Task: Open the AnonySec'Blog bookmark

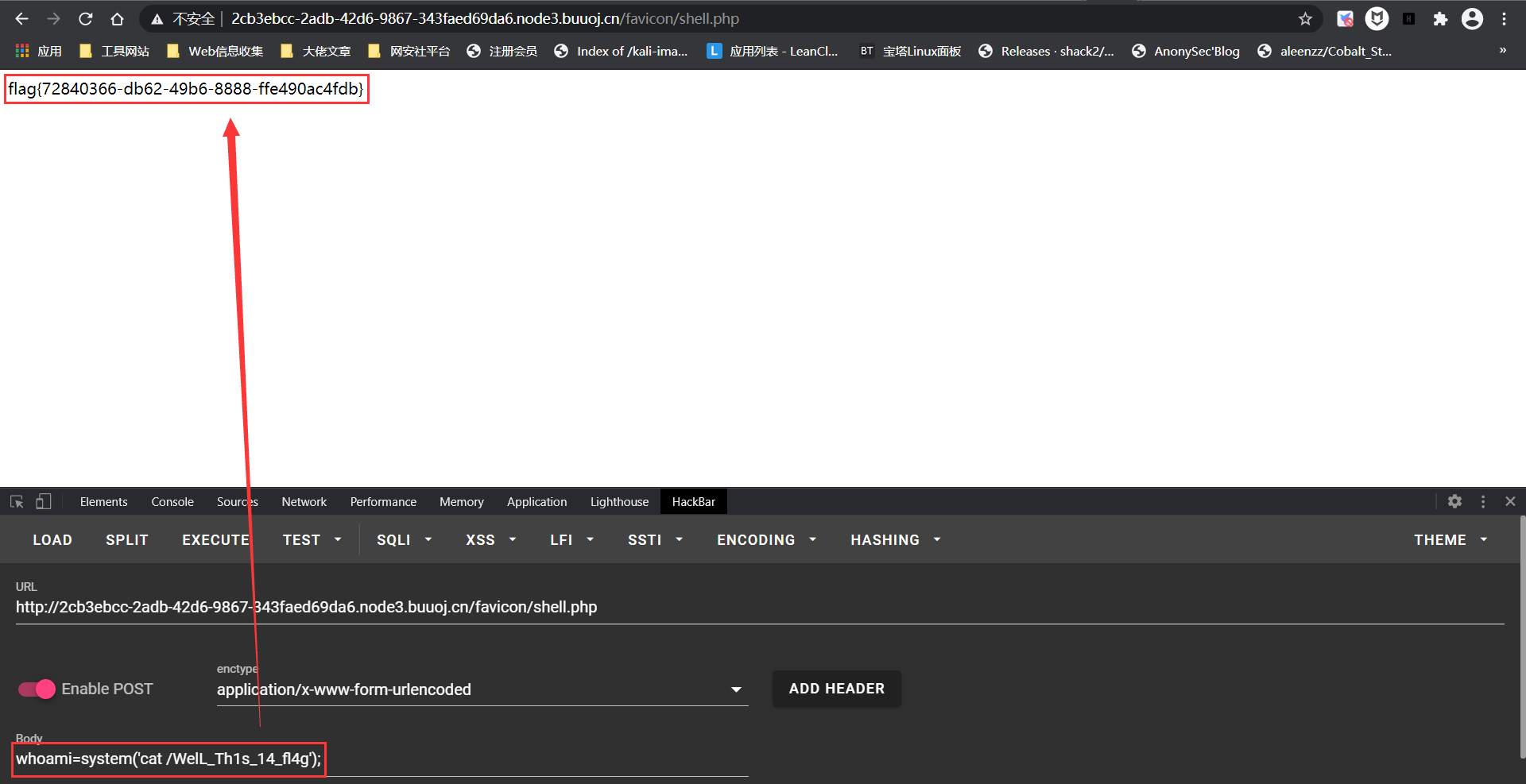Action: 1185,51
